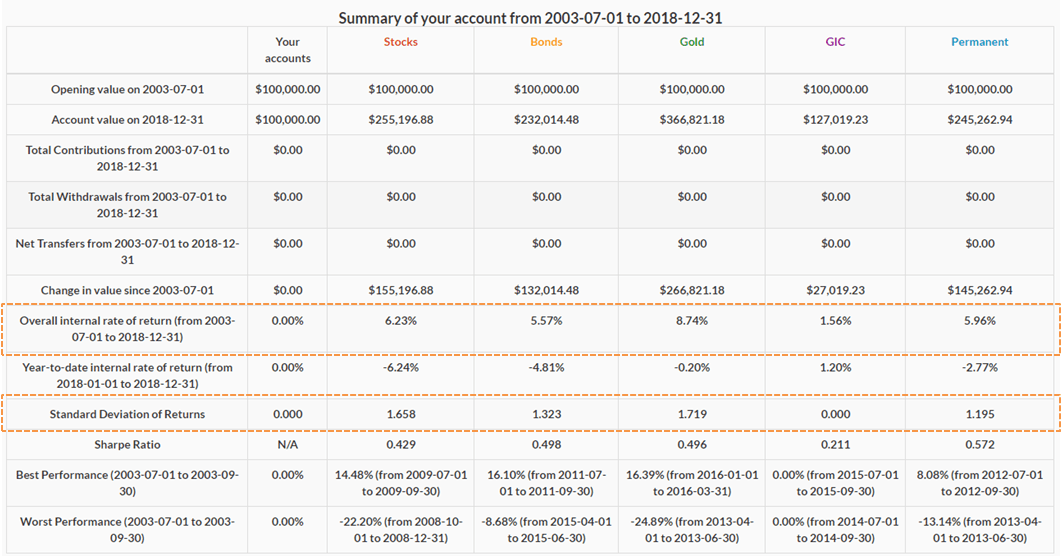This screenshot has height=556, width=1063.
Task: Select Stocks overall return 6.23% cell
Action: point(400,321)
